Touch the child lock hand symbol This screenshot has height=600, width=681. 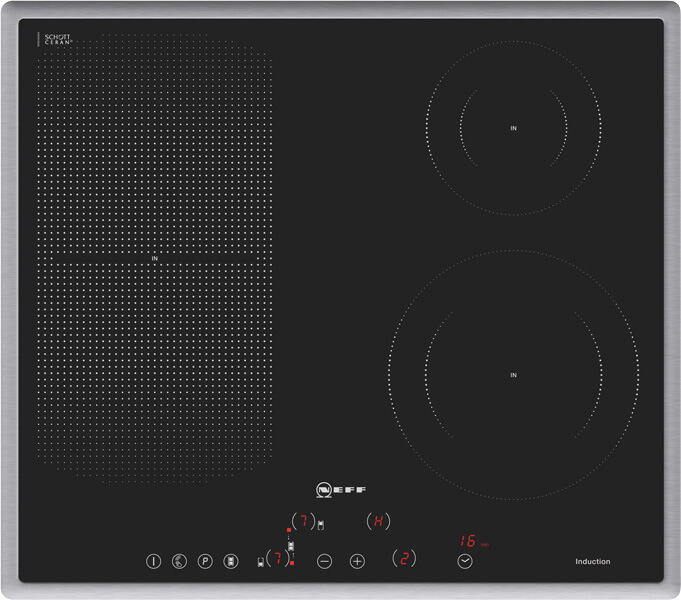[x=179, y=561]
